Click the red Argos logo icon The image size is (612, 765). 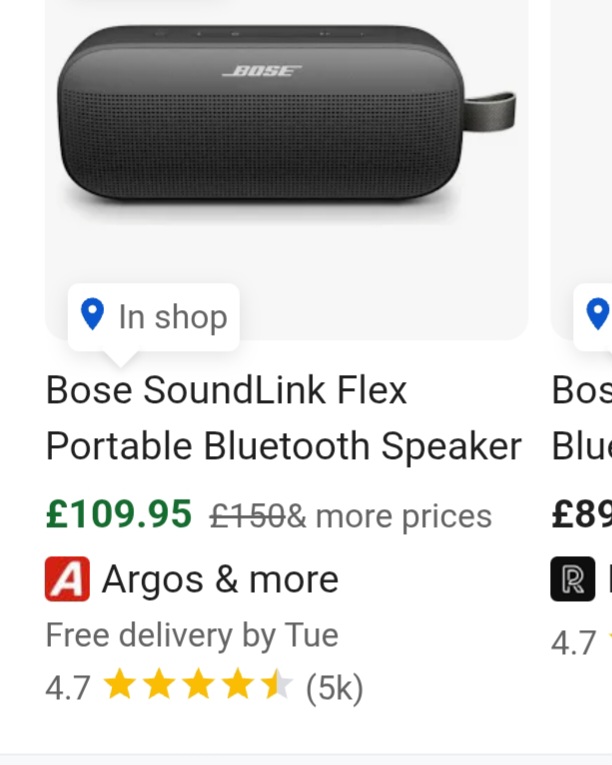(x=67, y=580)
